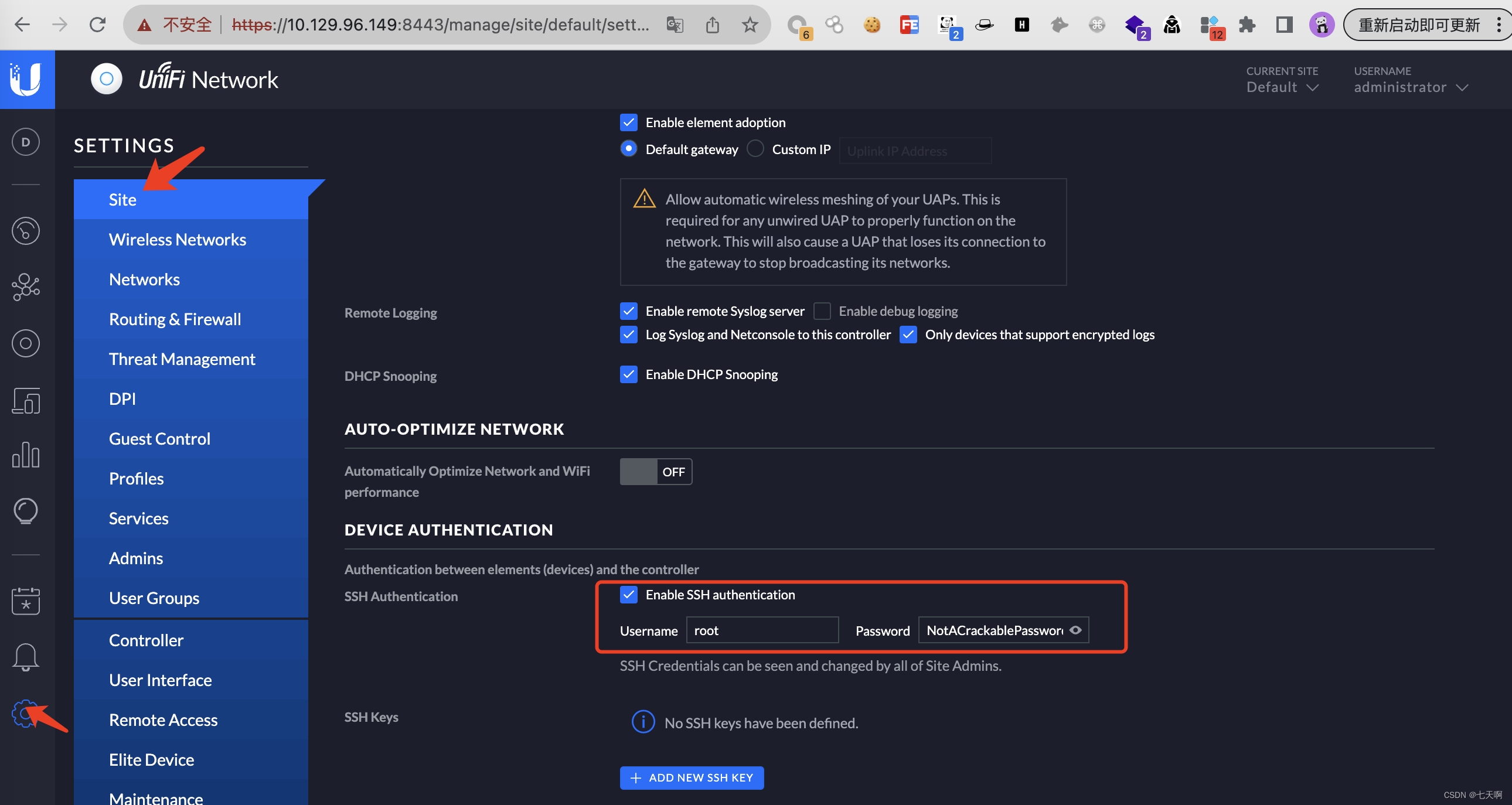Open the browser three-dot menu
This screenshot has width=1512, height=805.
click(x=1499, y=25)
